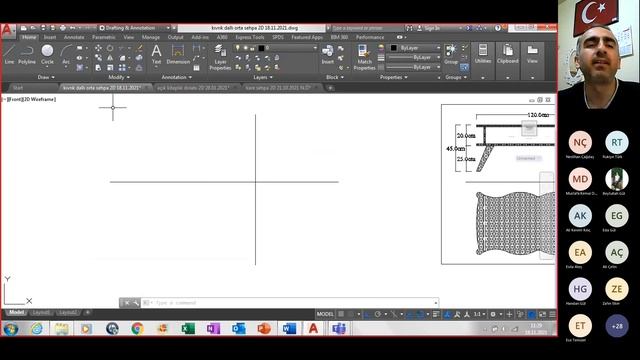
Task: Switch to the Manage ribbon tab
Action: click(x=150, y=37)
